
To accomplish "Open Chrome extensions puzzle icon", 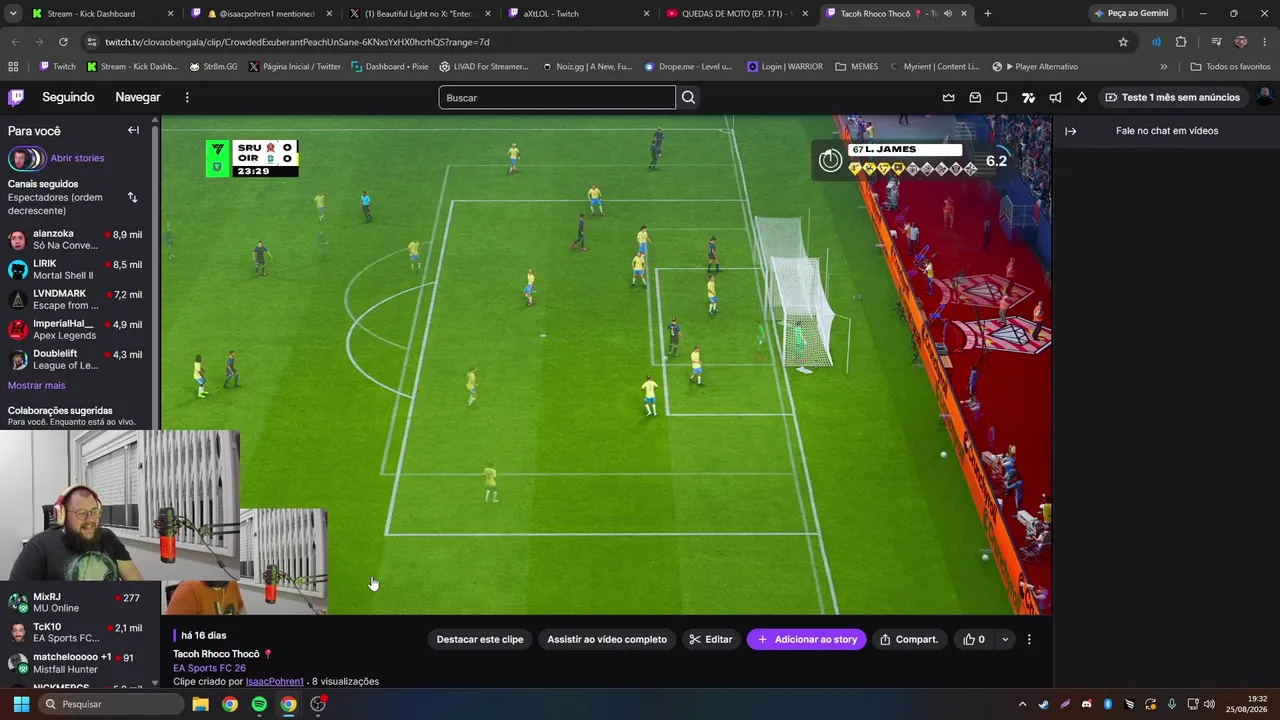I will pyautogui.click(x=1181, y=42).
